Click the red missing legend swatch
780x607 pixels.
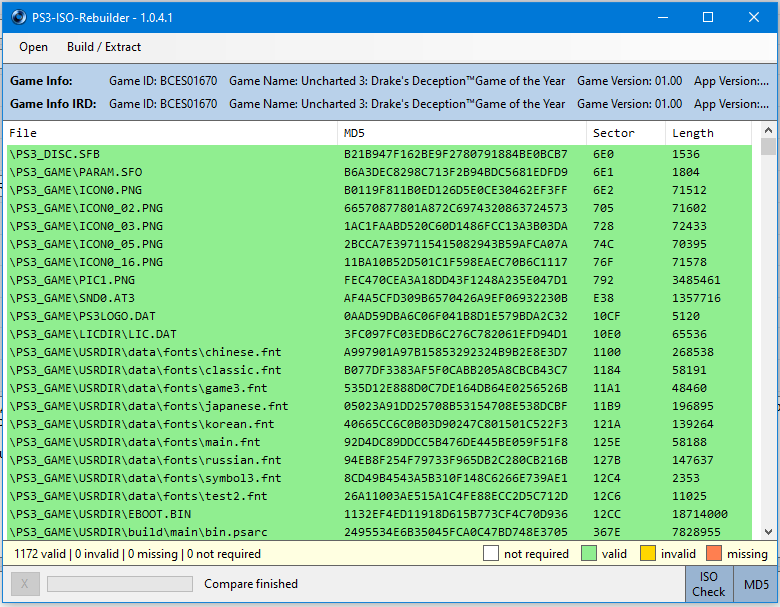click(715, 554)
